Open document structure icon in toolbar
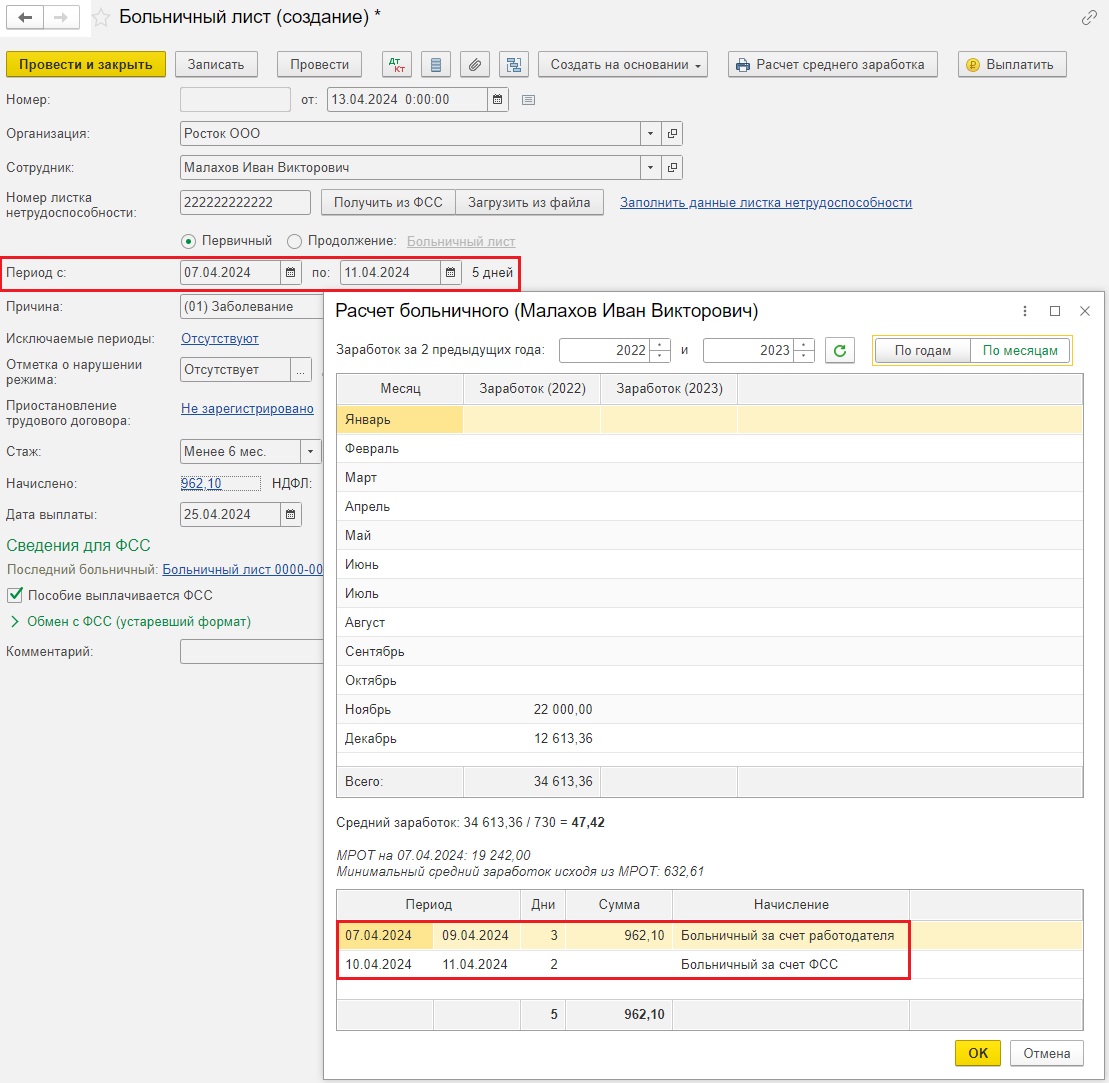 (x=513, y=64)
